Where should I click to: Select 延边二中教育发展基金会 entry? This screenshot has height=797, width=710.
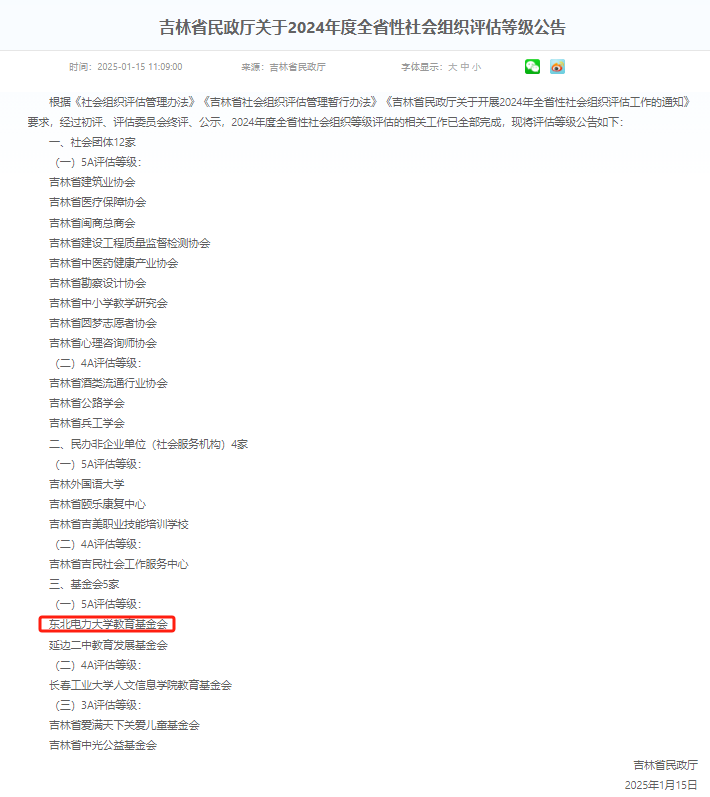[108, 645]
